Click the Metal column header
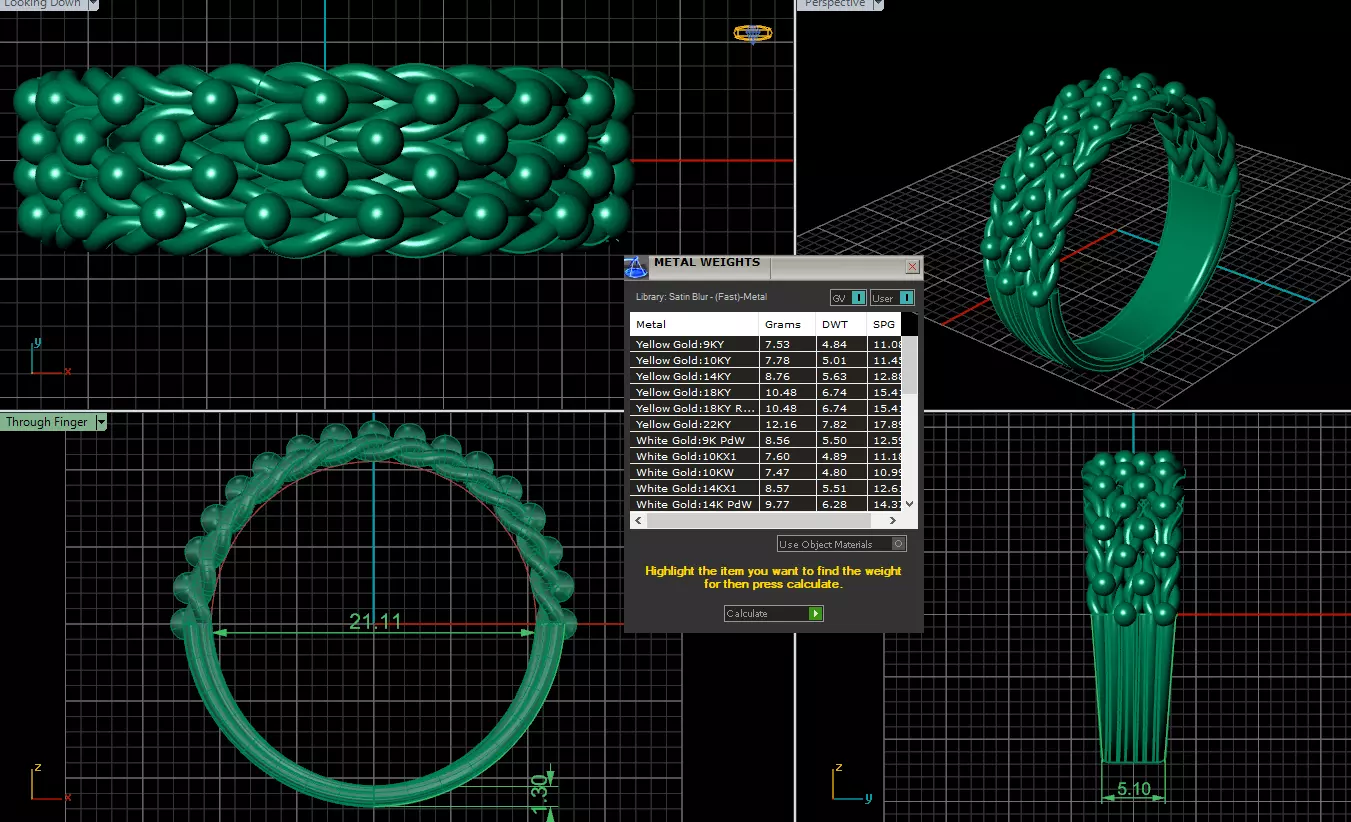The image size is (1351, 822). tap(694, 324)
